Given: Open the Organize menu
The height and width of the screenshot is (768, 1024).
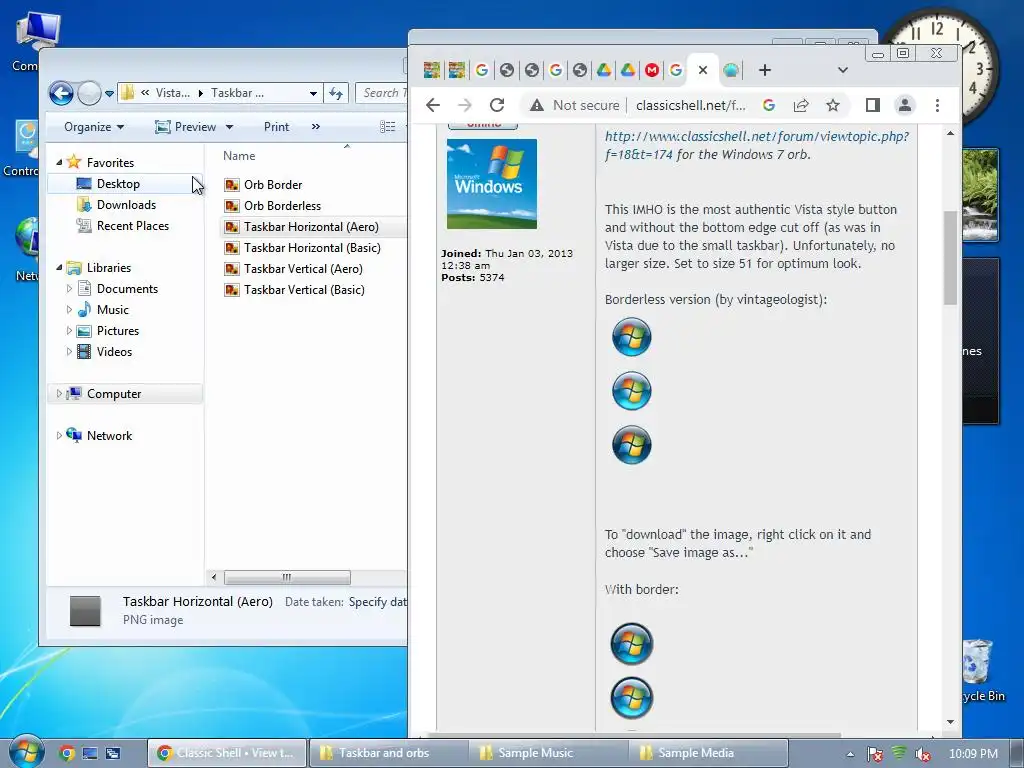Looking at the screenshot, I should pyautogui.click(x=94, y=127).
